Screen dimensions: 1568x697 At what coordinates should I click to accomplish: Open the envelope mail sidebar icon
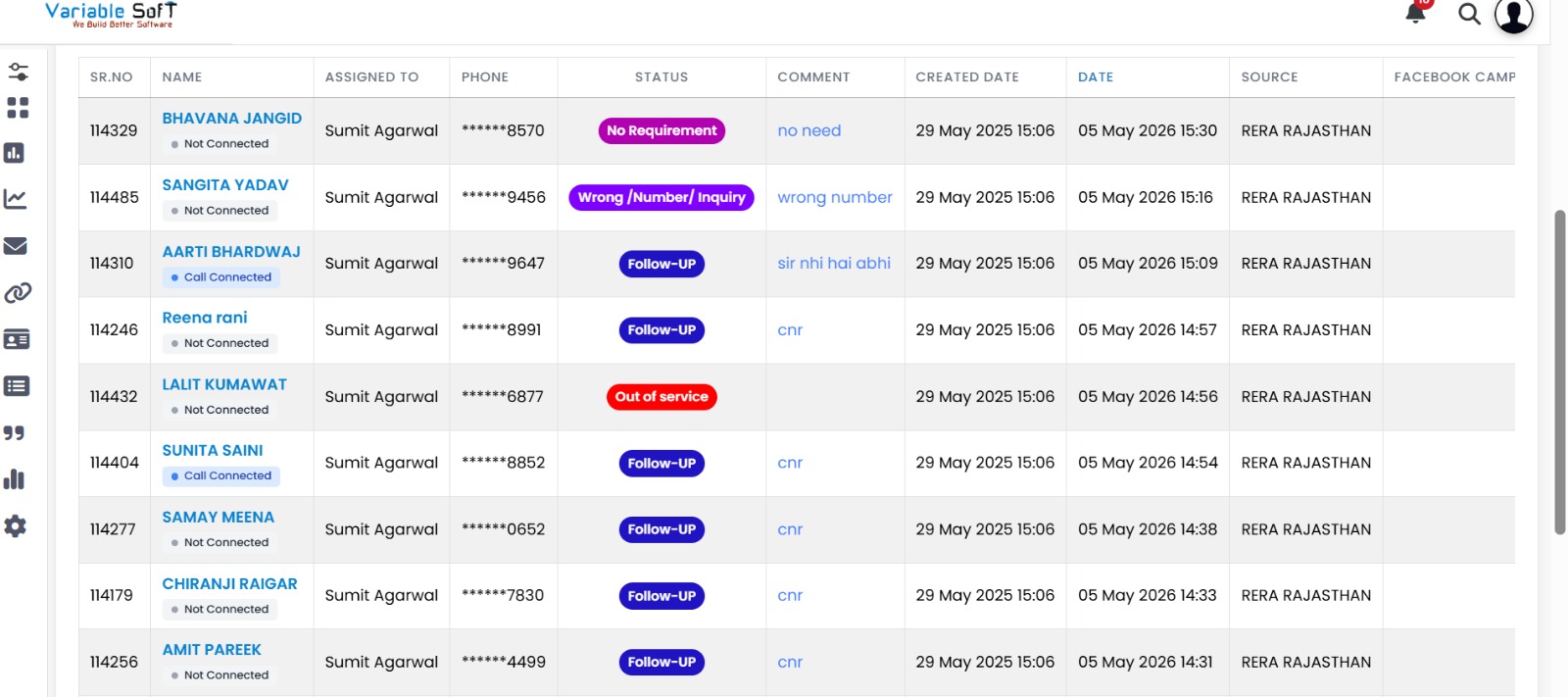click(16, 246)
